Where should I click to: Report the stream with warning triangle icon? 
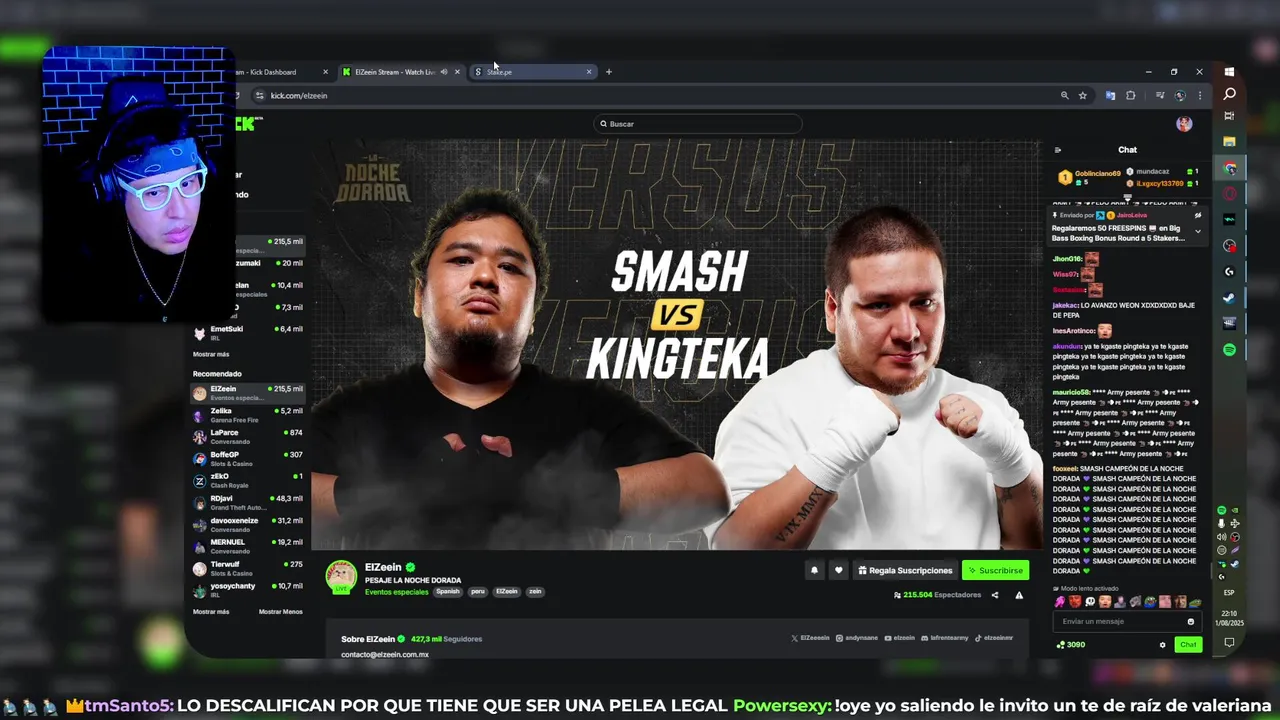click(1019, 595)
